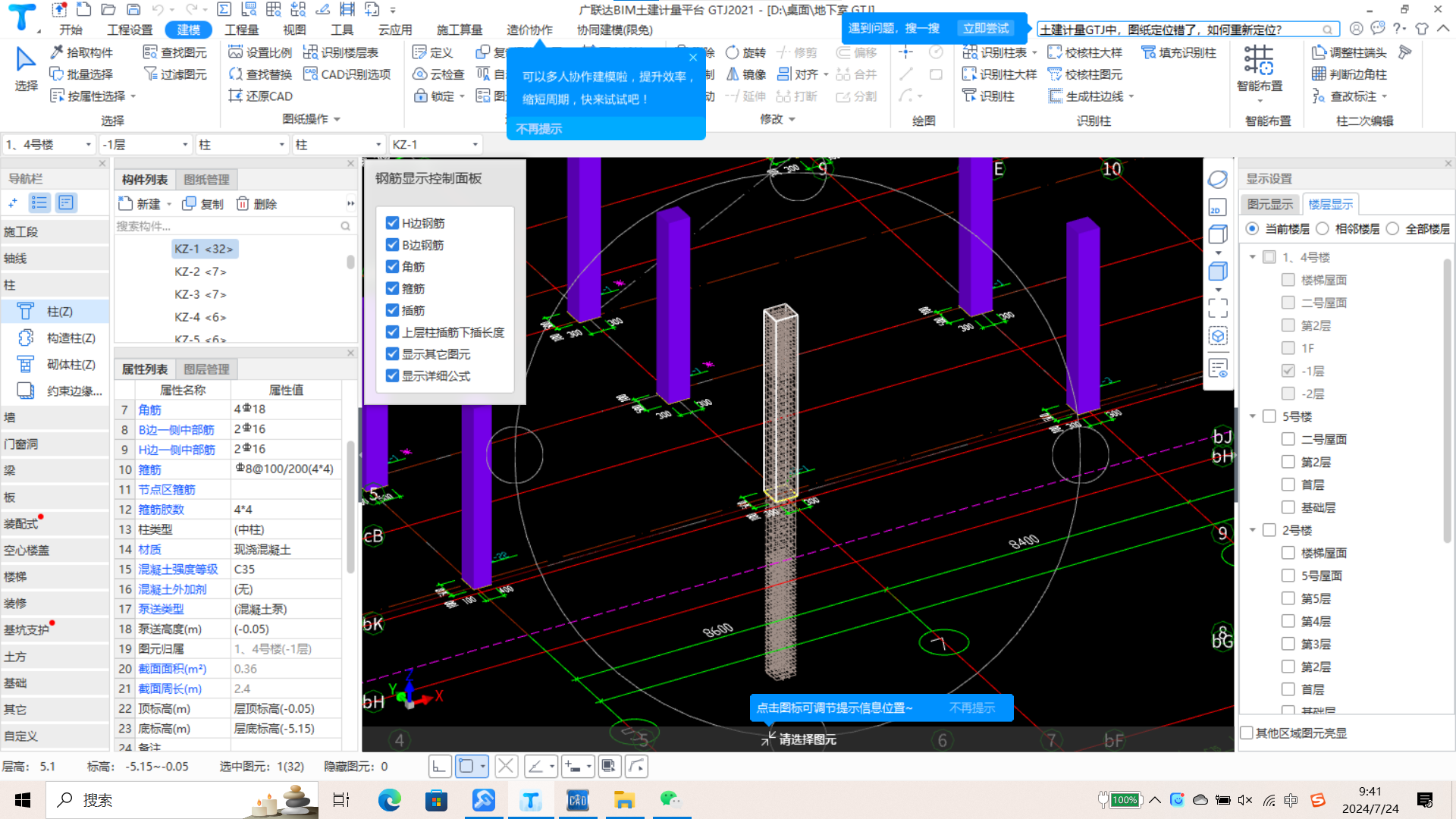The image size is (1456, 819).
Task: Enable 其他区域图元亮显 checkbox
Action: [x=1247, y=733]
